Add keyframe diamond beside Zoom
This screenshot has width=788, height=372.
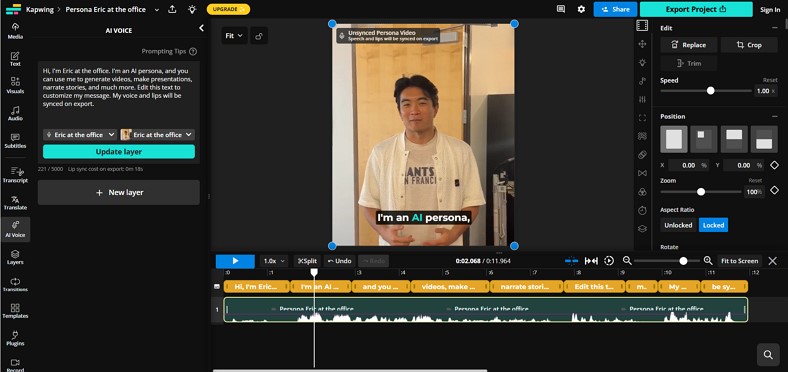point(774,190)
